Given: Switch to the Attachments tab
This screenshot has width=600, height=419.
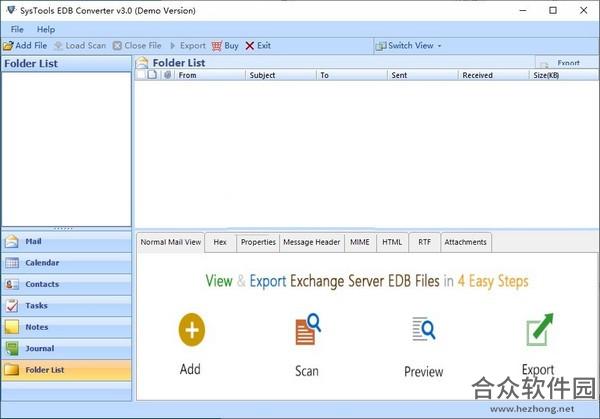Looking at the screenshot, I should 466,242.
